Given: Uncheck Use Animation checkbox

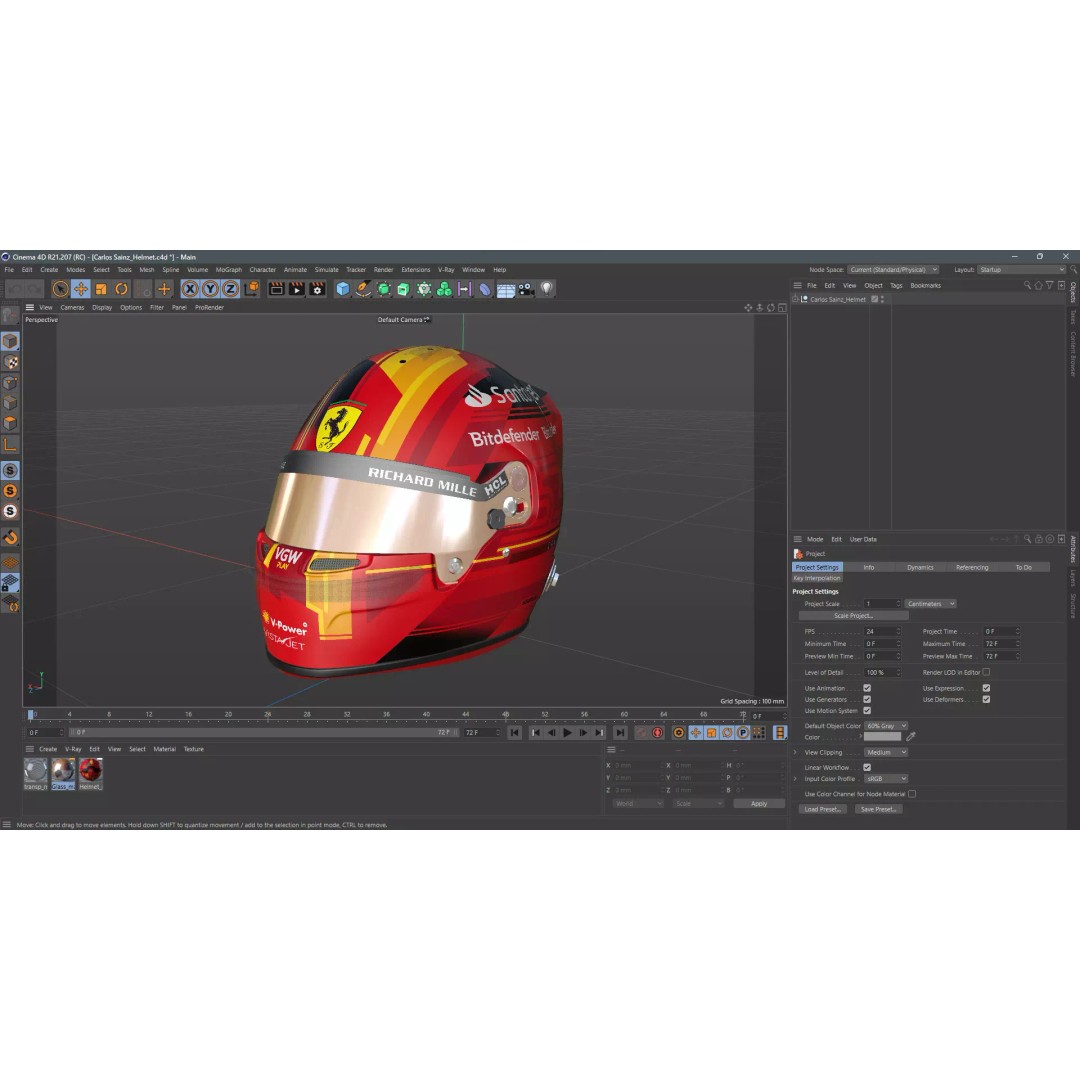Looking at the screenshot, I should [867, 688].
